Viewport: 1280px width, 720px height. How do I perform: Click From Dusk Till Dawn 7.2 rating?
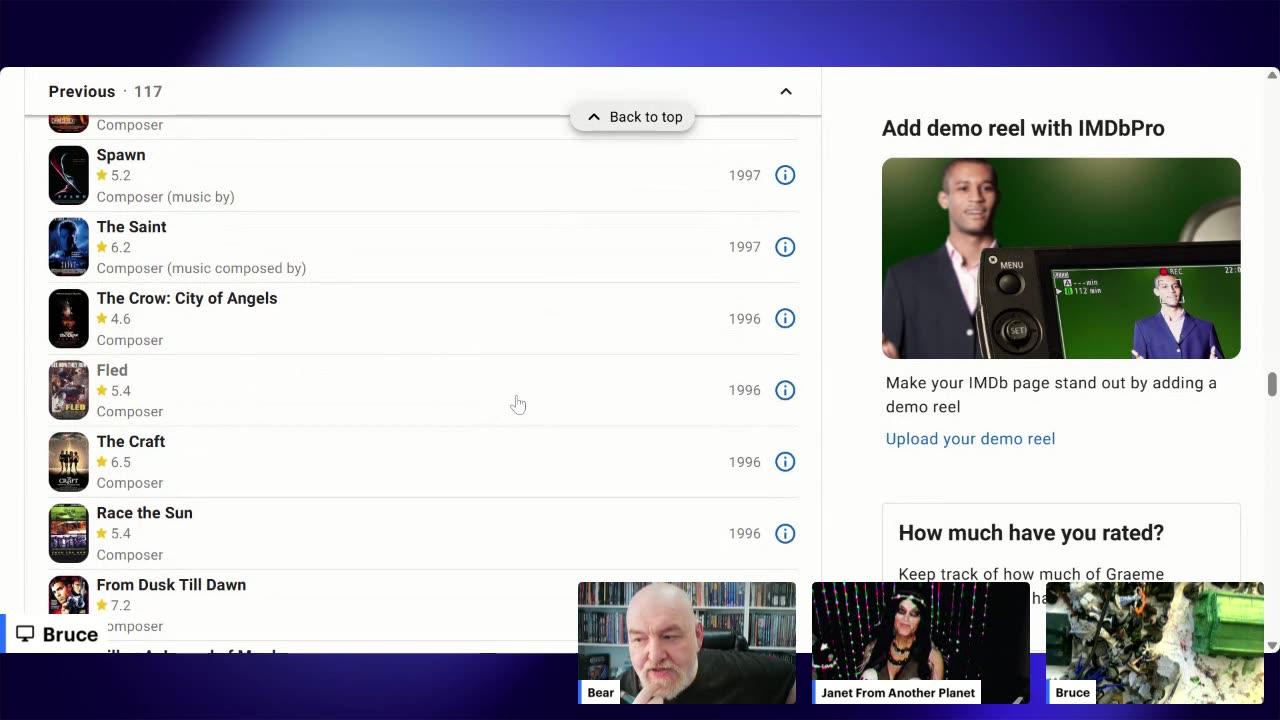coord(113,605)
